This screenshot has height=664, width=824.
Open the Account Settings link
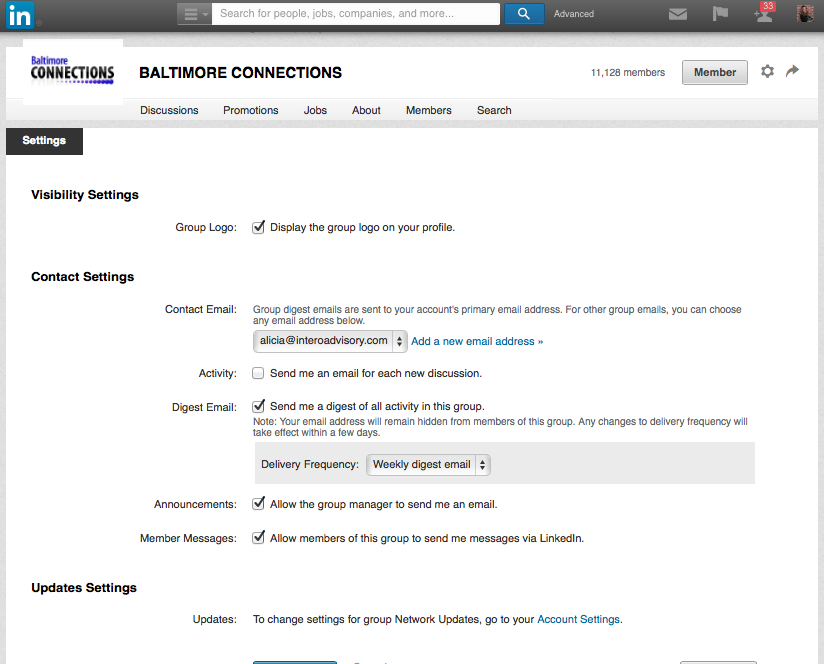coord(579,620)
